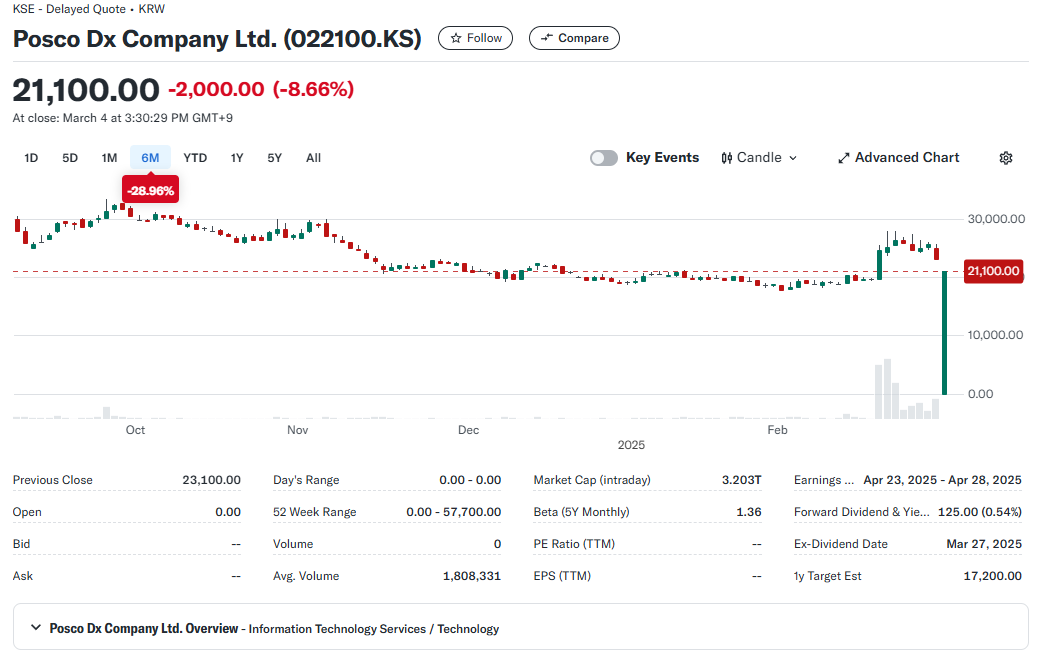Click the 1y Target Est value 17,200.00
The height and width of the screenshot is (659, 1038).
coord(992,576)
